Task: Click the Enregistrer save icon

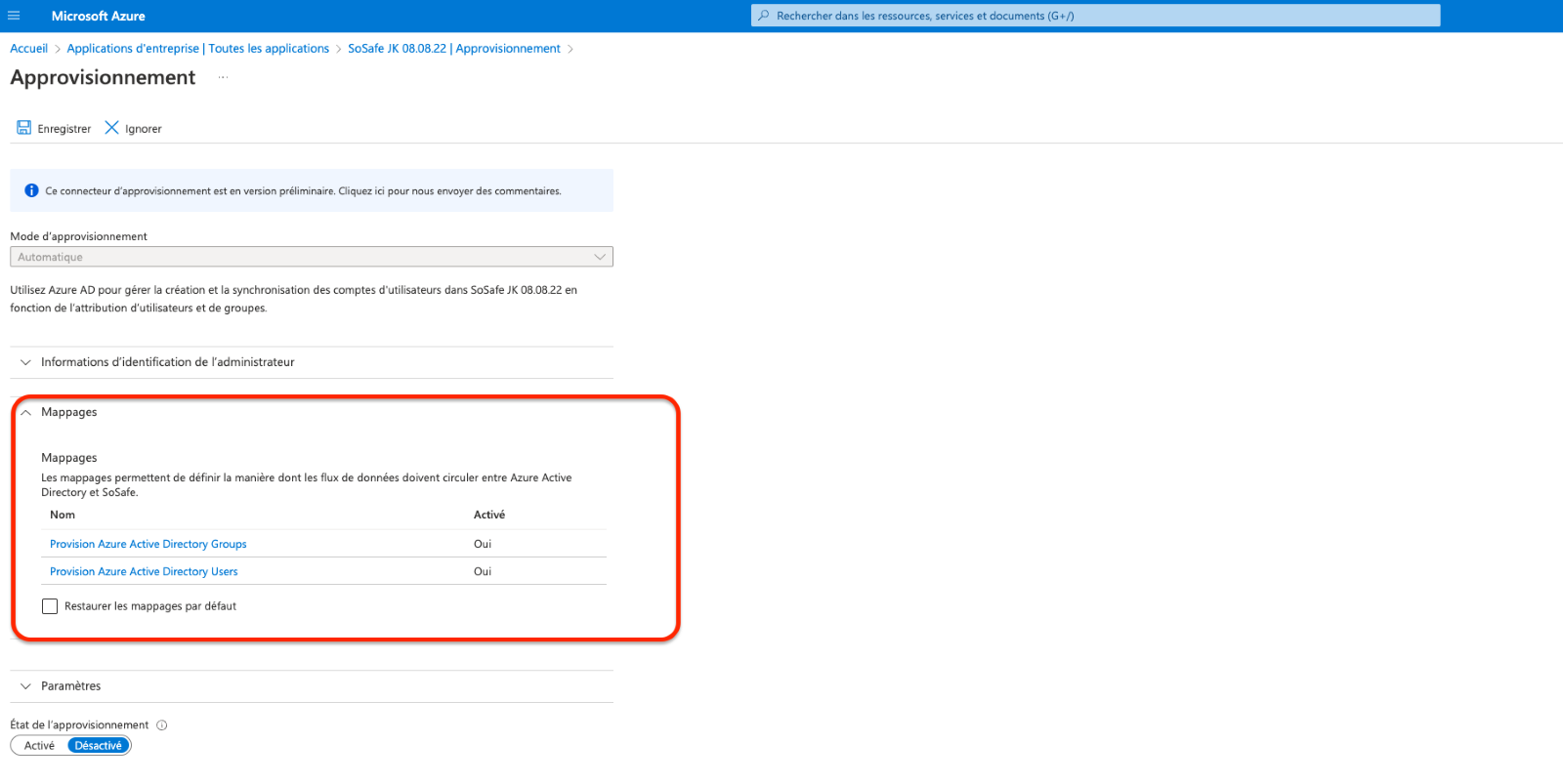Action: (24, 128)
